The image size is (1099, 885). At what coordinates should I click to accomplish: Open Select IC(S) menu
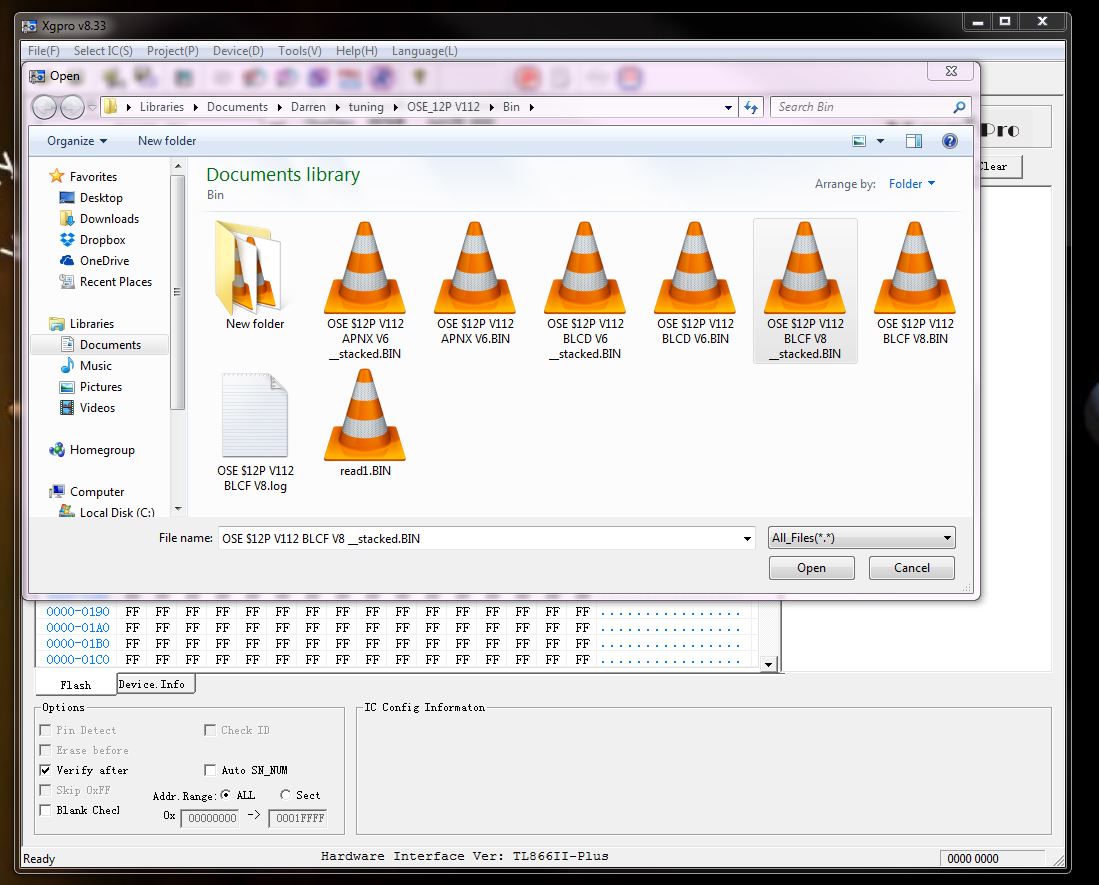pos(103,51)
